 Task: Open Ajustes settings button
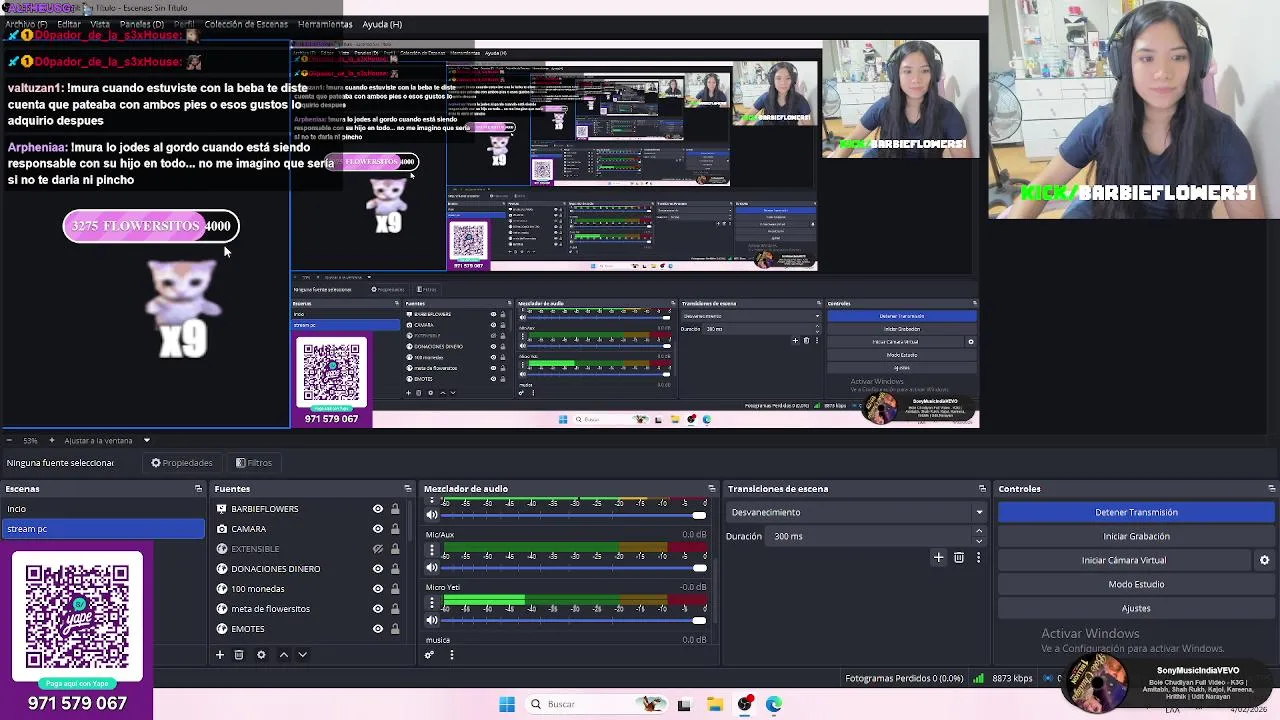[1136, 608]
